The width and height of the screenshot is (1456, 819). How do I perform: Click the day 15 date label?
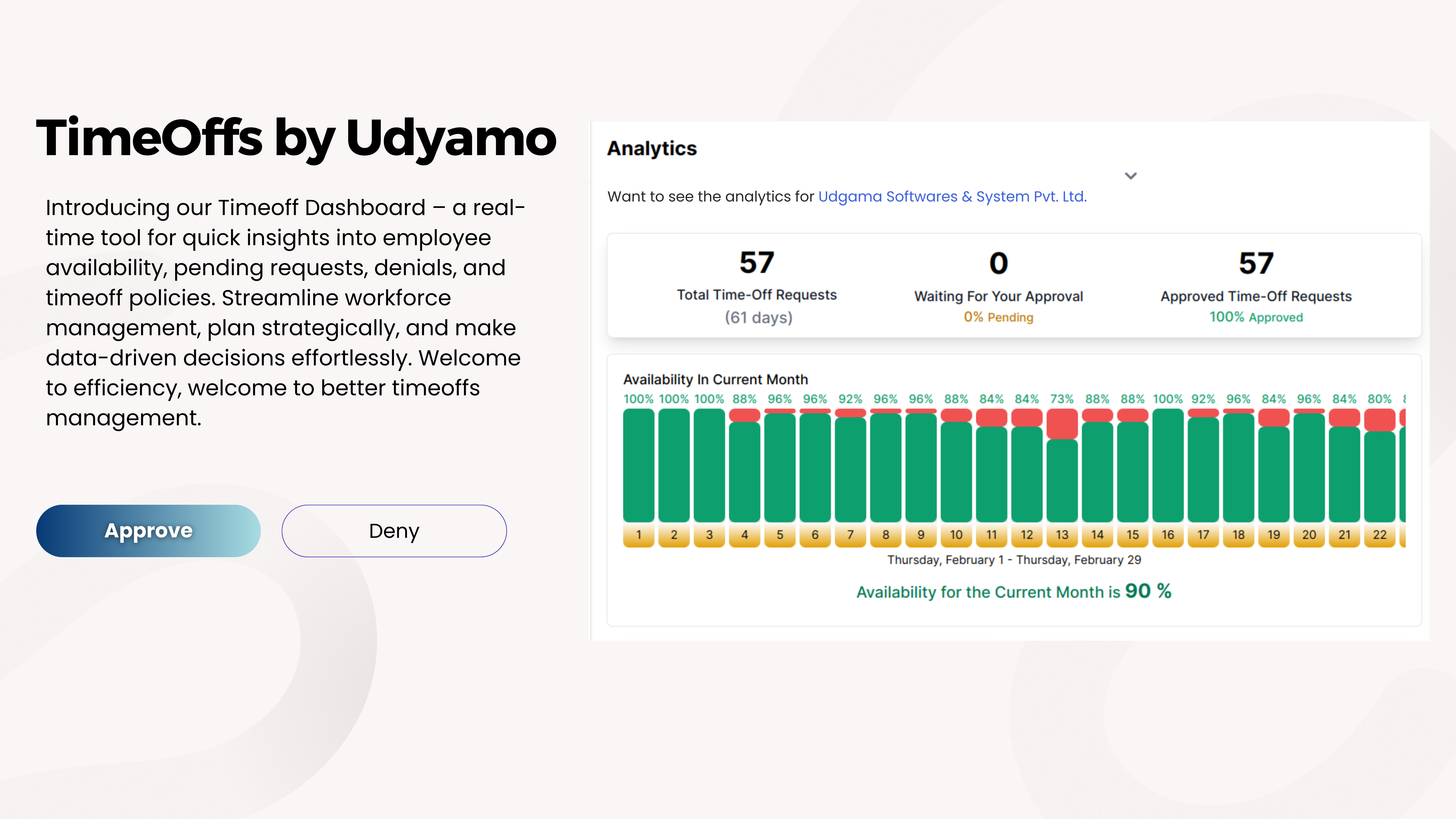click(1133, 535)
